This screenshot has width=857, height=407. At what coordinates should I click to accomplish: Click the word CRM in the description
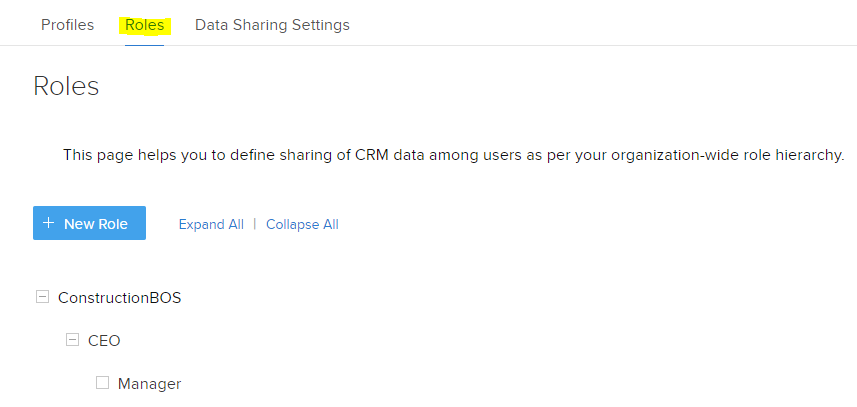(x=372, y=155)
